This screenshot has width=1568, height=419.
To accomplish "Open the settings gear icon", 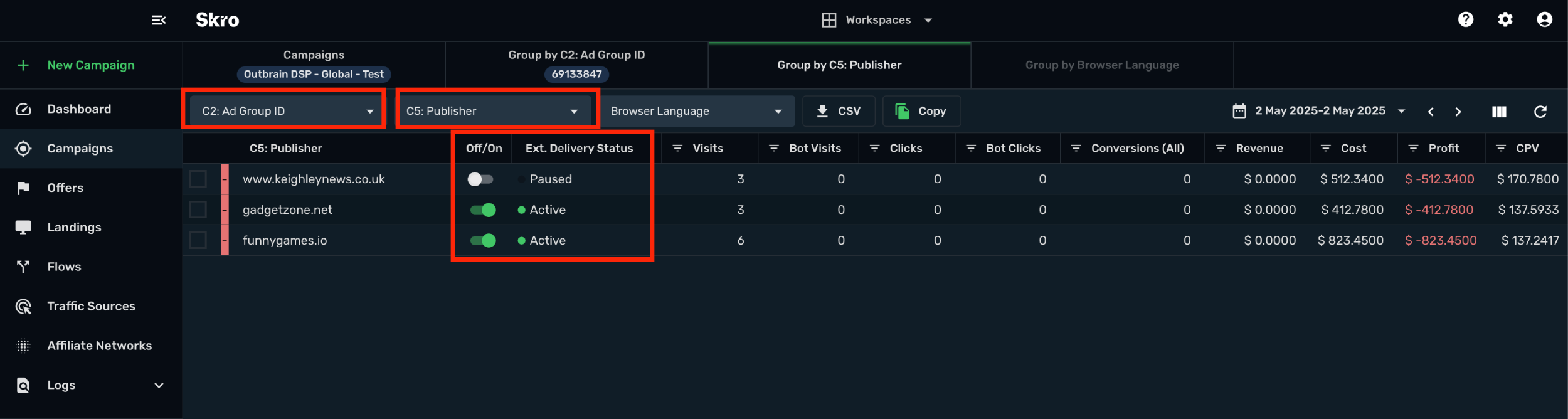I will pyautogui.click(x=1505, y=20).
